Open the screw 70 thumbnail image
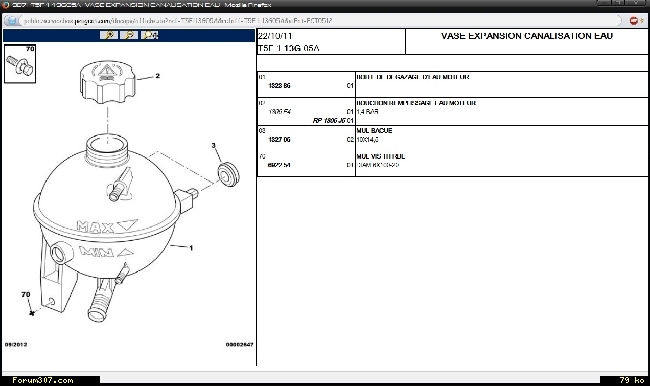The width and height of the screenshot is (650, 386). click(20, 64)
